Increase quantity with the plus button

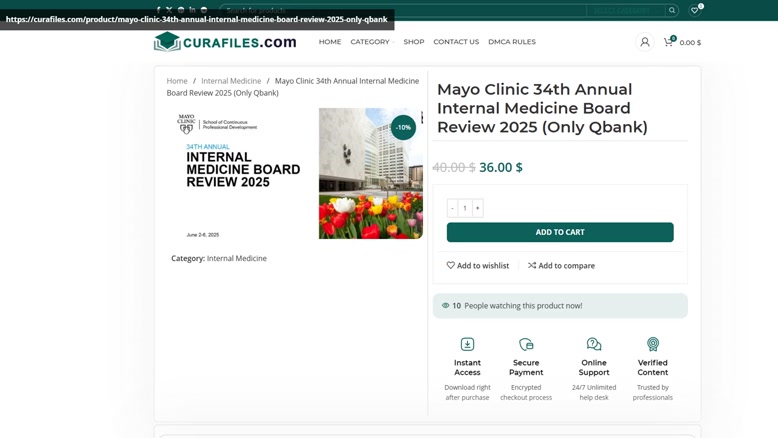(x=477, y=208)
